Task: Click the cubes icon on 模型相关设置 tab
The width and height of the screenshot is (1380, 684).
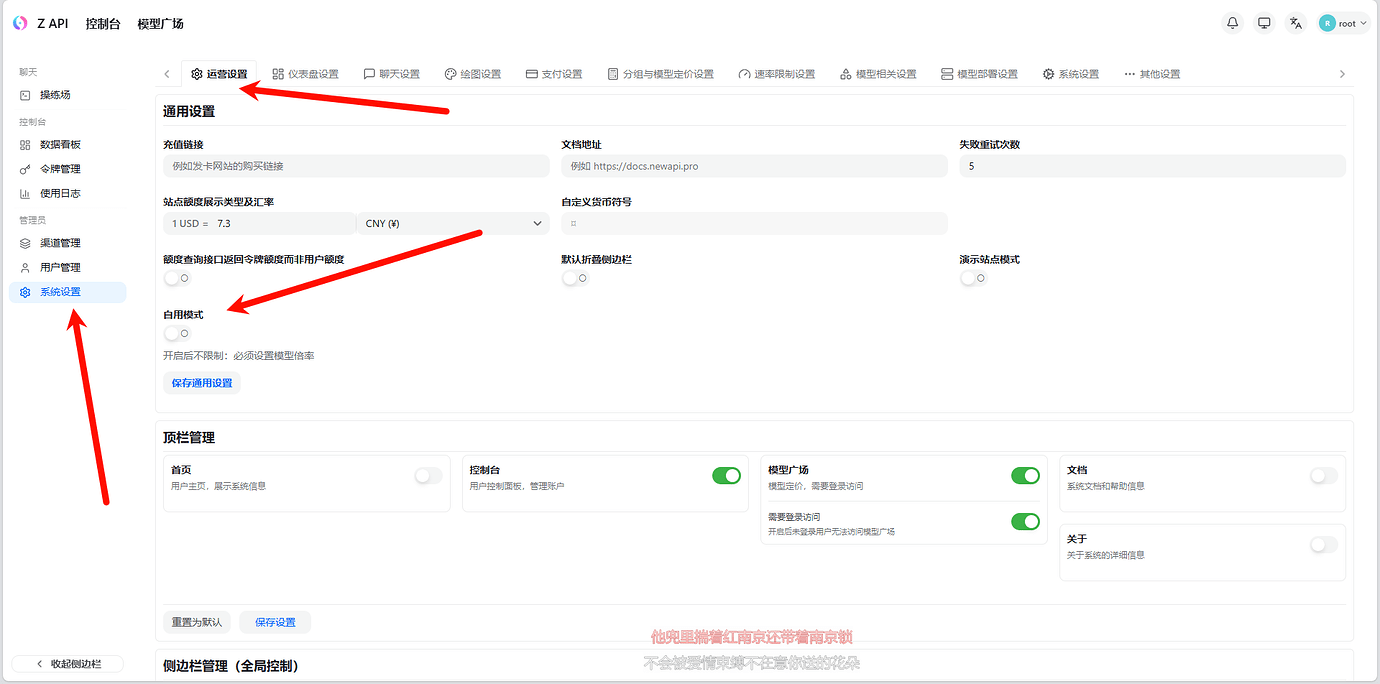Action: click(x=846, y=74)
